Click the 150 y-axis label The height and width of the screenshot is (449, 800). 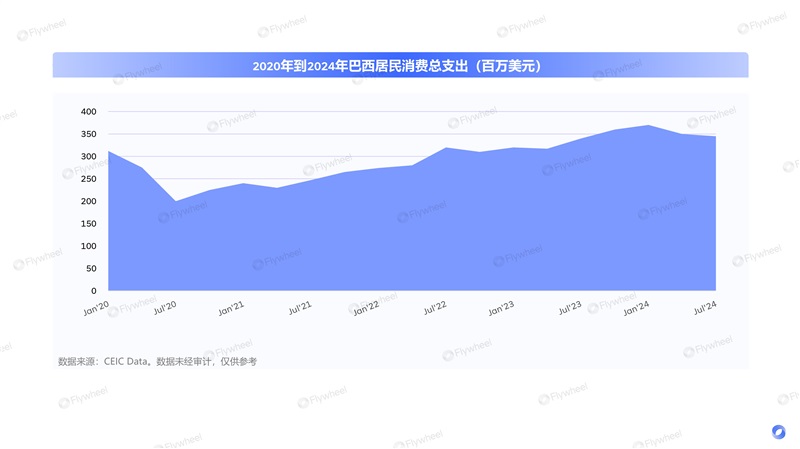88,224
